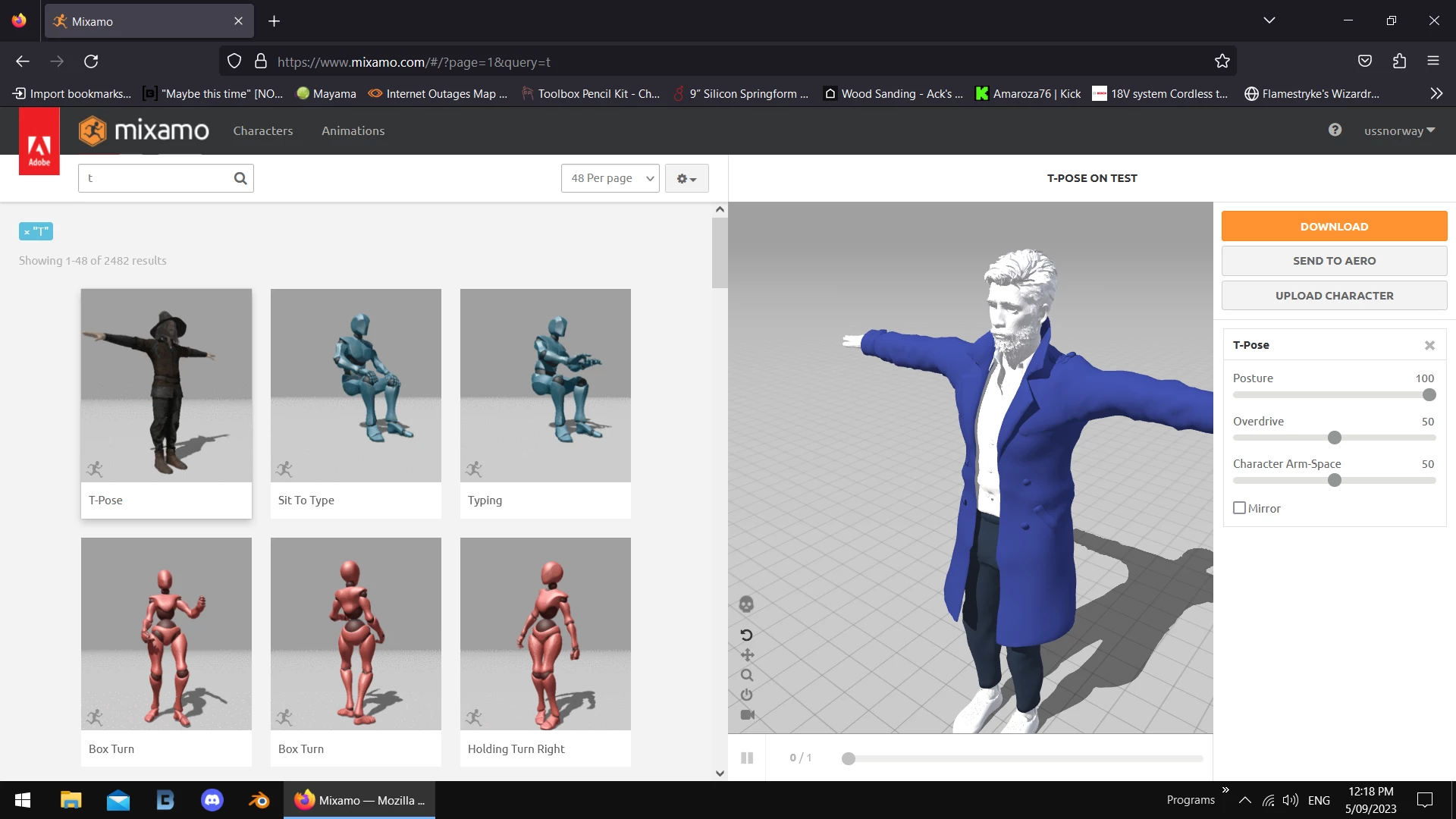Remove the "T" search filter tag
The image size is (1456, 819).
[x=27, y=232]
